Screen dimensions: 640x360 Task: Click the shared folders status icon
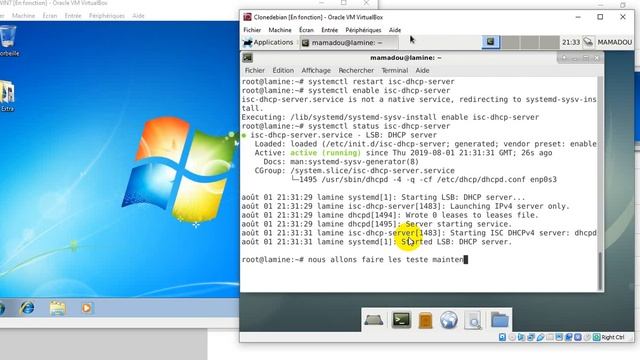pos(550,337)
